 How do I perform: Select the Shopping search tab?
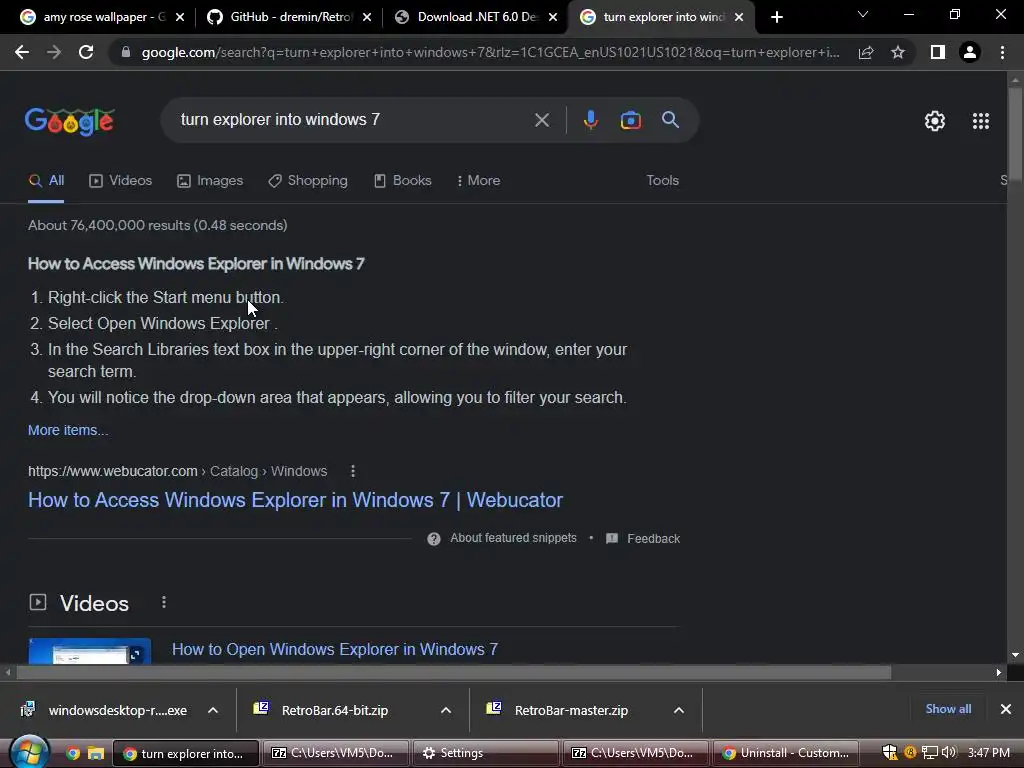pos(308,180)
